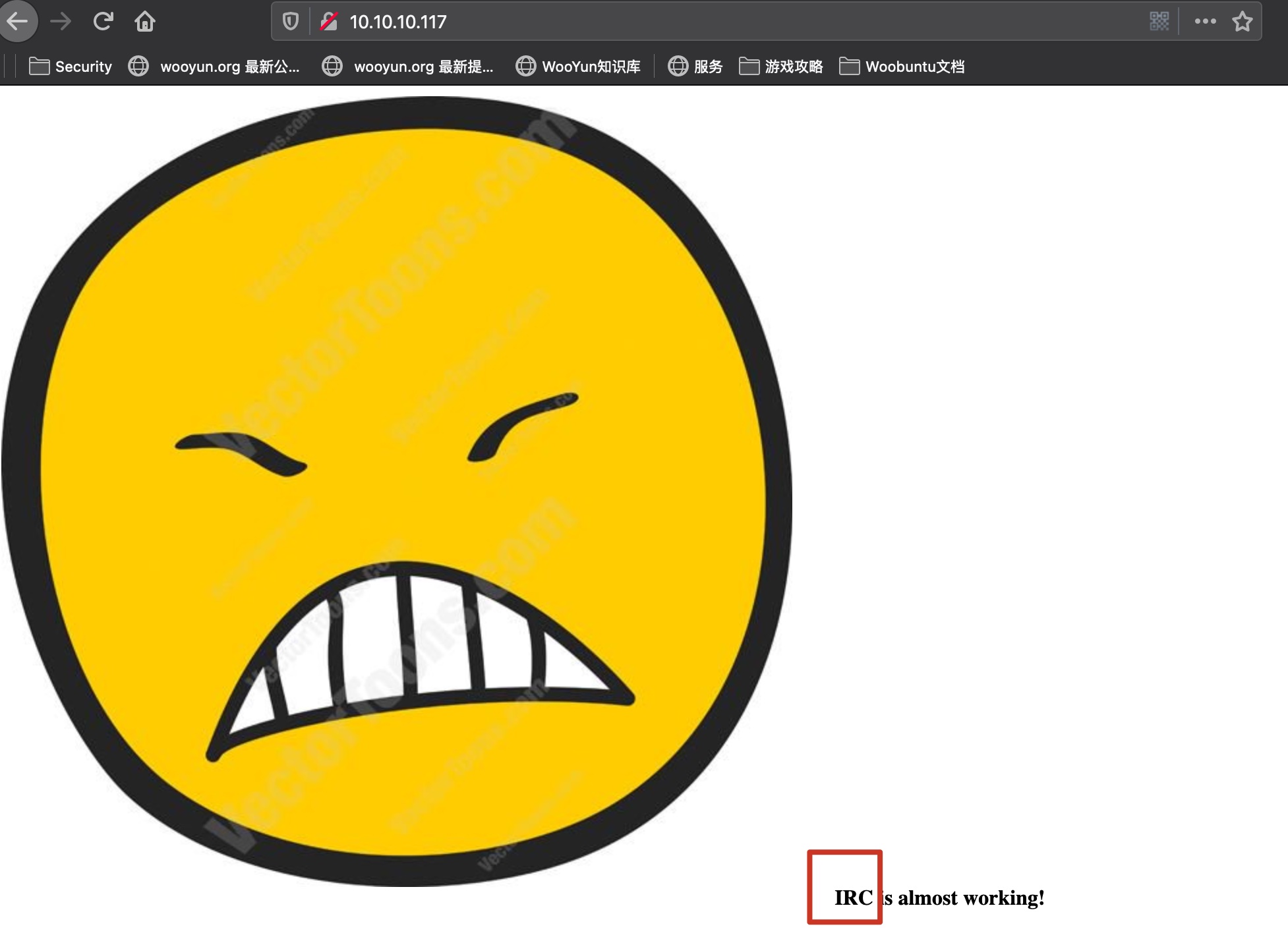Screen dimensions: 1288x941
Task: Open the page actions three-dots menu
Action: click(x=1205, y=21)
